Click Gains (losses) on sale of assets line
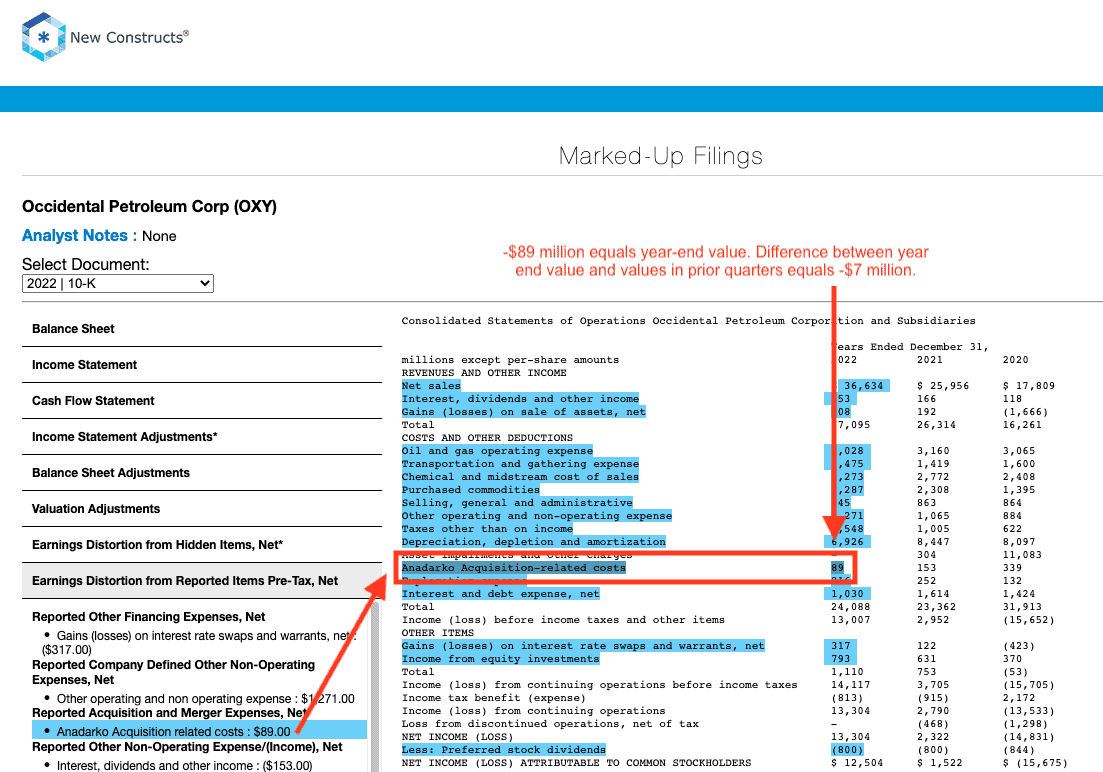Viewport: 1103px width, 772px height. pyautogui.click(x=523, y=412)
